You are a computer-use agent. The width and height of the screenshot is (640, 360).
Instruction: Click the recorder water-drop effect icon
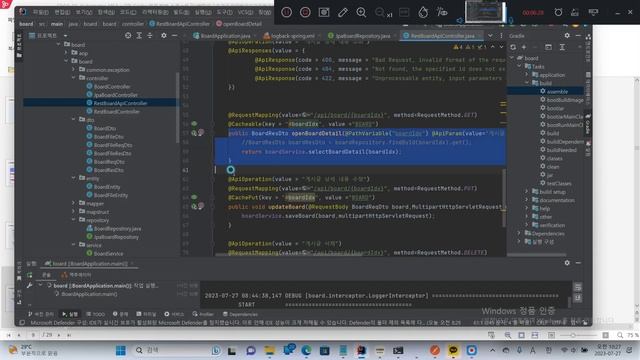pos(423,12)
